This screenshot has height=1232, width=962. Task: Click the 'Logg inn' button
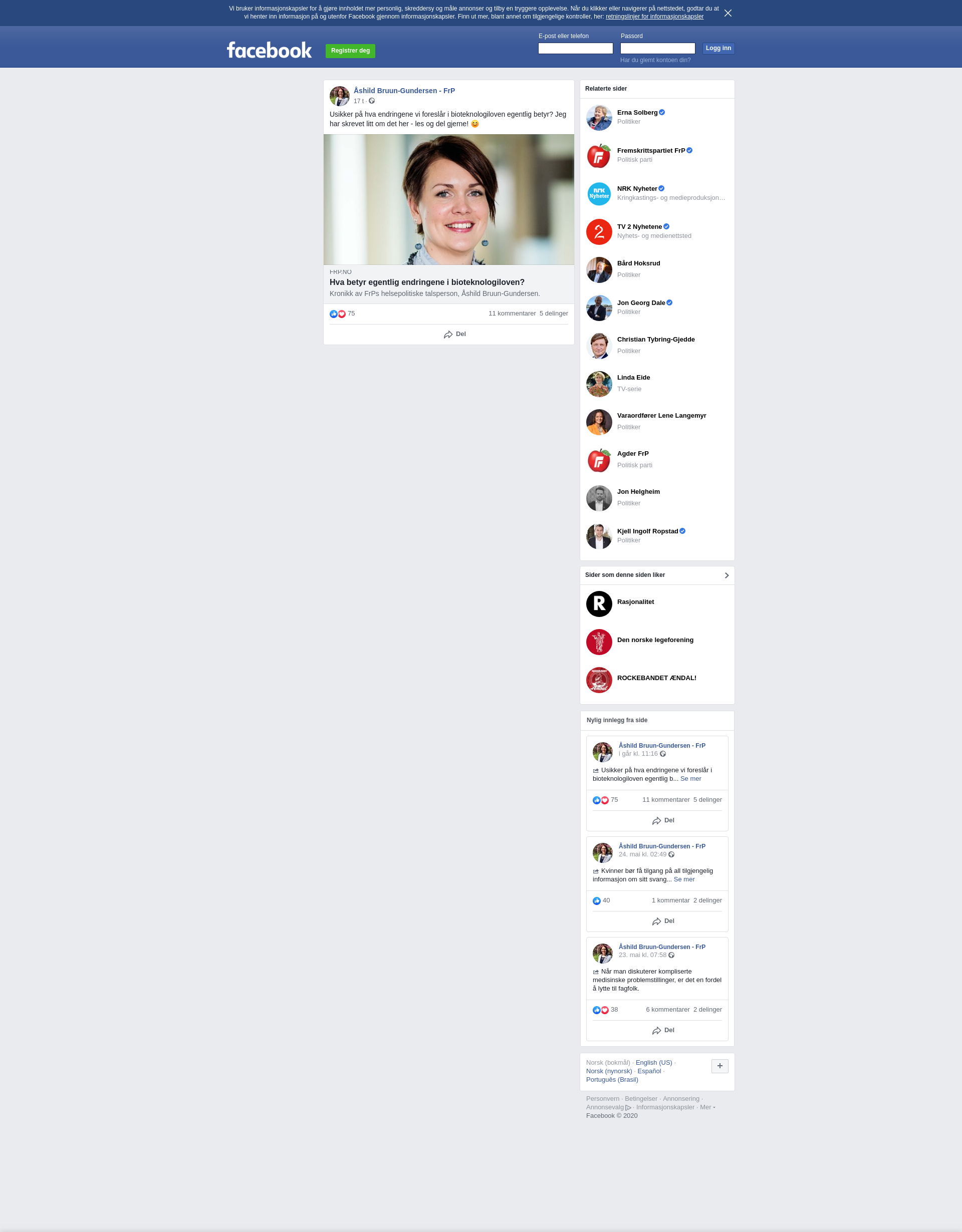[717, 49]
